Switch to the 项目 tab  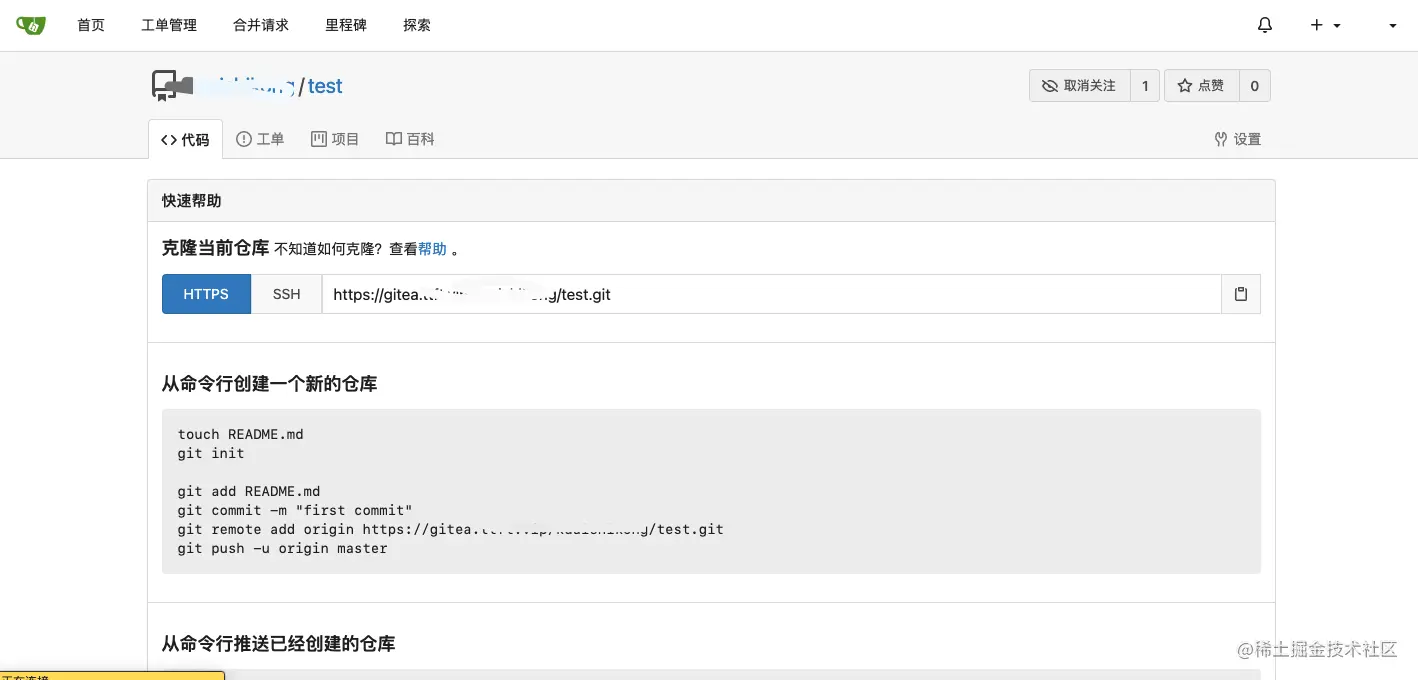pyautogui.click(x=335, y=139)
